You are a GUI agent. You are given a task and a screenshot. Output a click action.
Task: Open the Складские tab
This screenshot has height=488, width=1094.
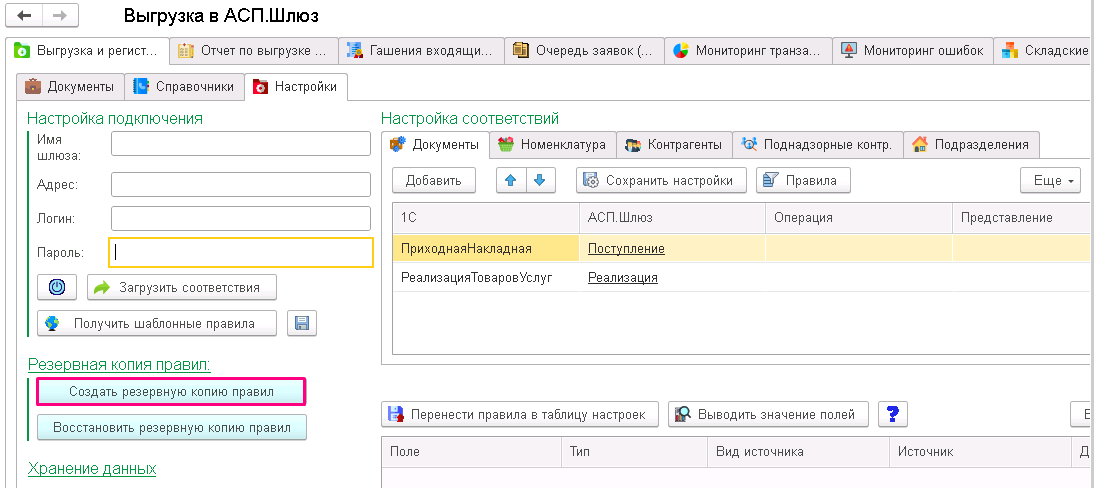pyautogui.click(x=1044, y=51)
